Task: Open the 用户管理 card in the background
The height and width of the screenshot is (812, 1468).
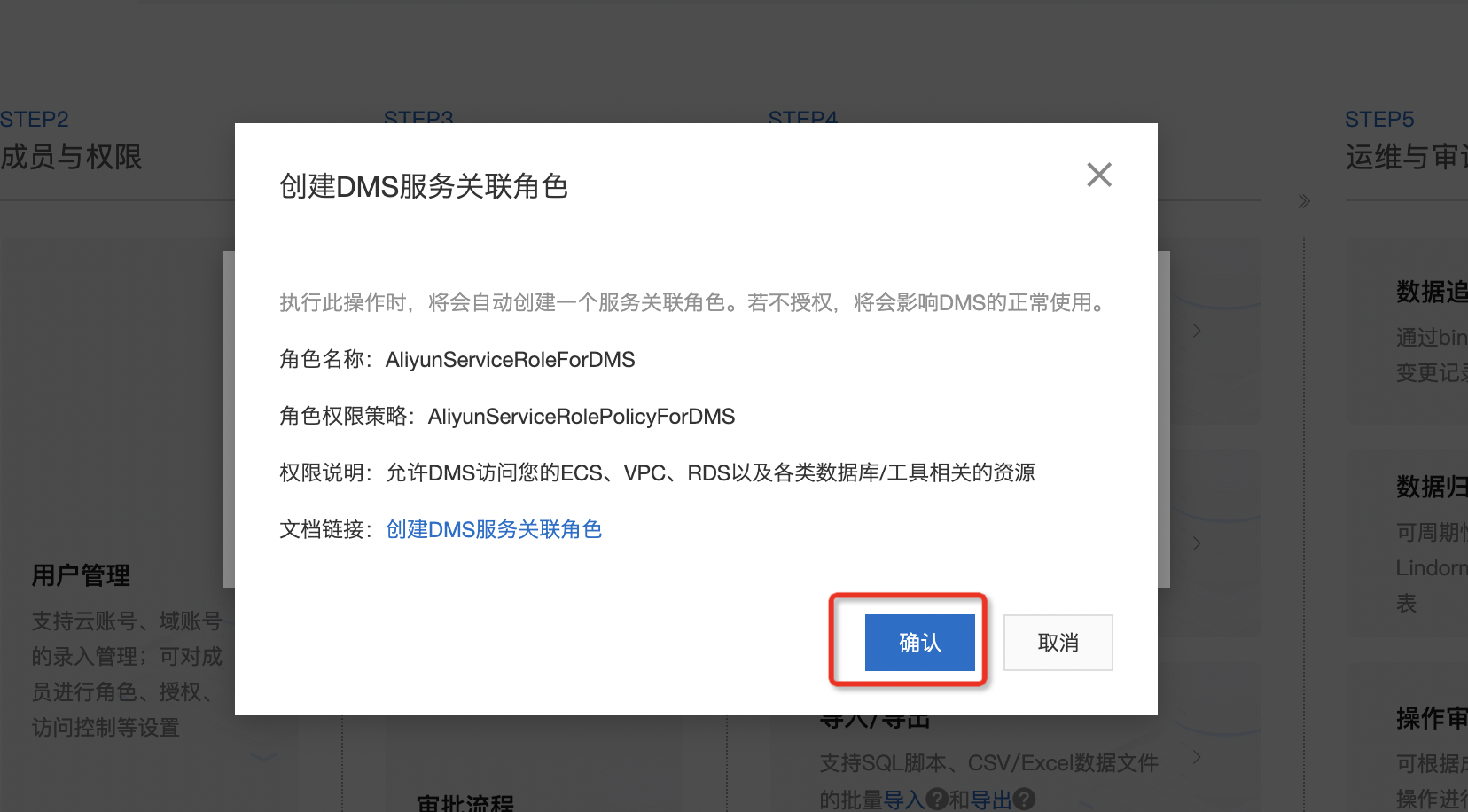Action: coord(81,575)
